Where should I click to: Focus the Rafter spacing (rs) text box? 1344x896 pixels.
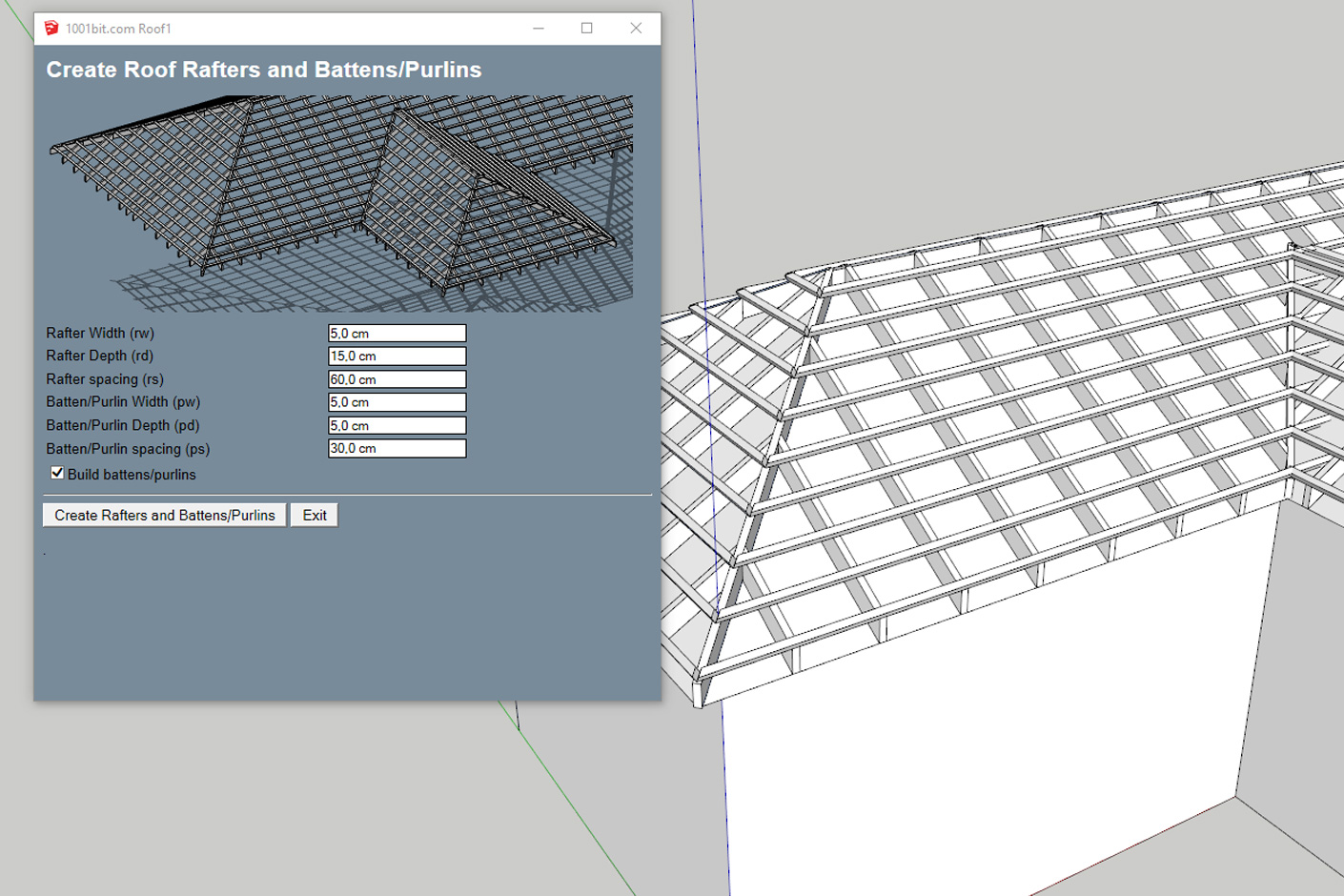click(396, 378)
